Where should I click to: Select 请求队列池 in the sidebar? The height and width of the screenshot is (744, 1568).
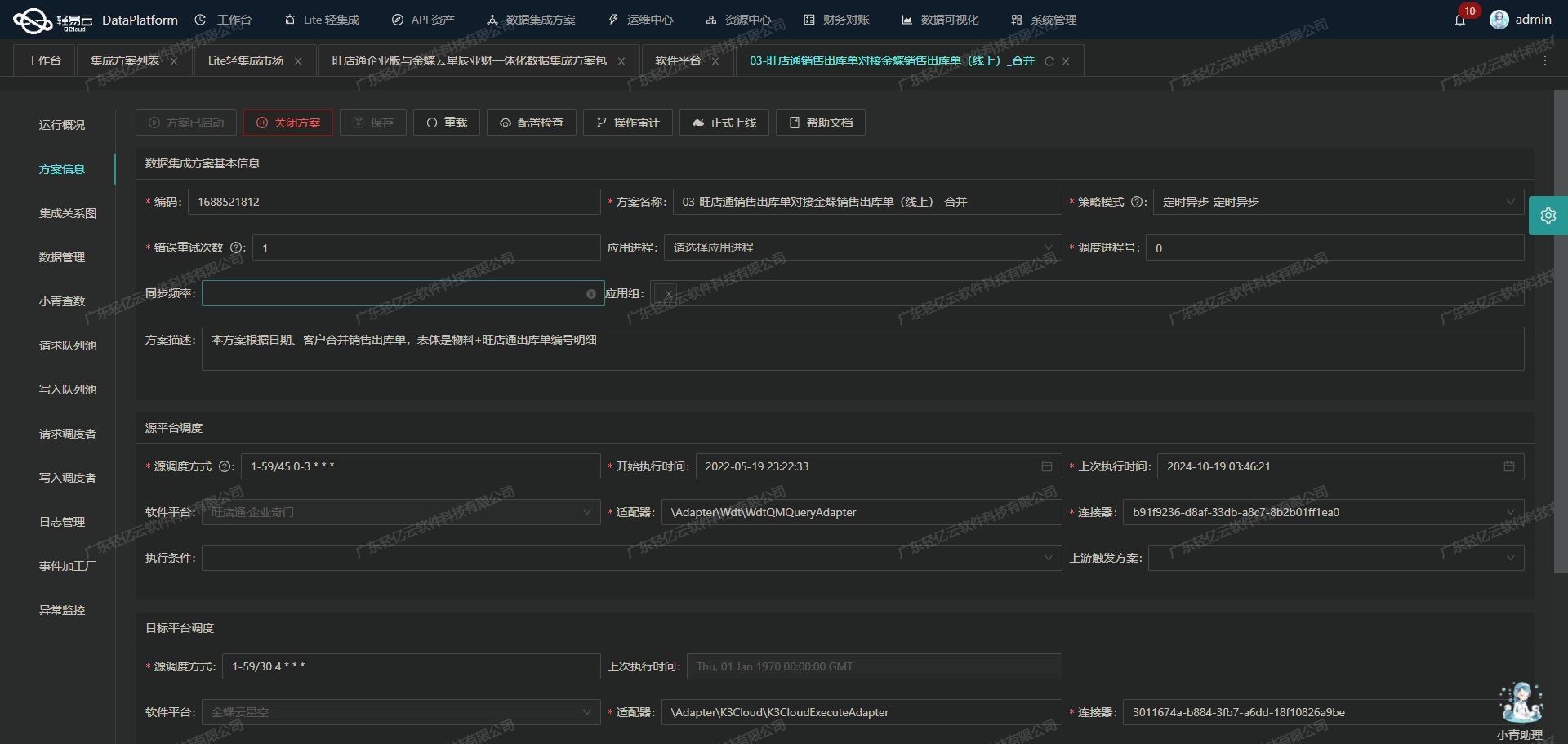[68, 345]
